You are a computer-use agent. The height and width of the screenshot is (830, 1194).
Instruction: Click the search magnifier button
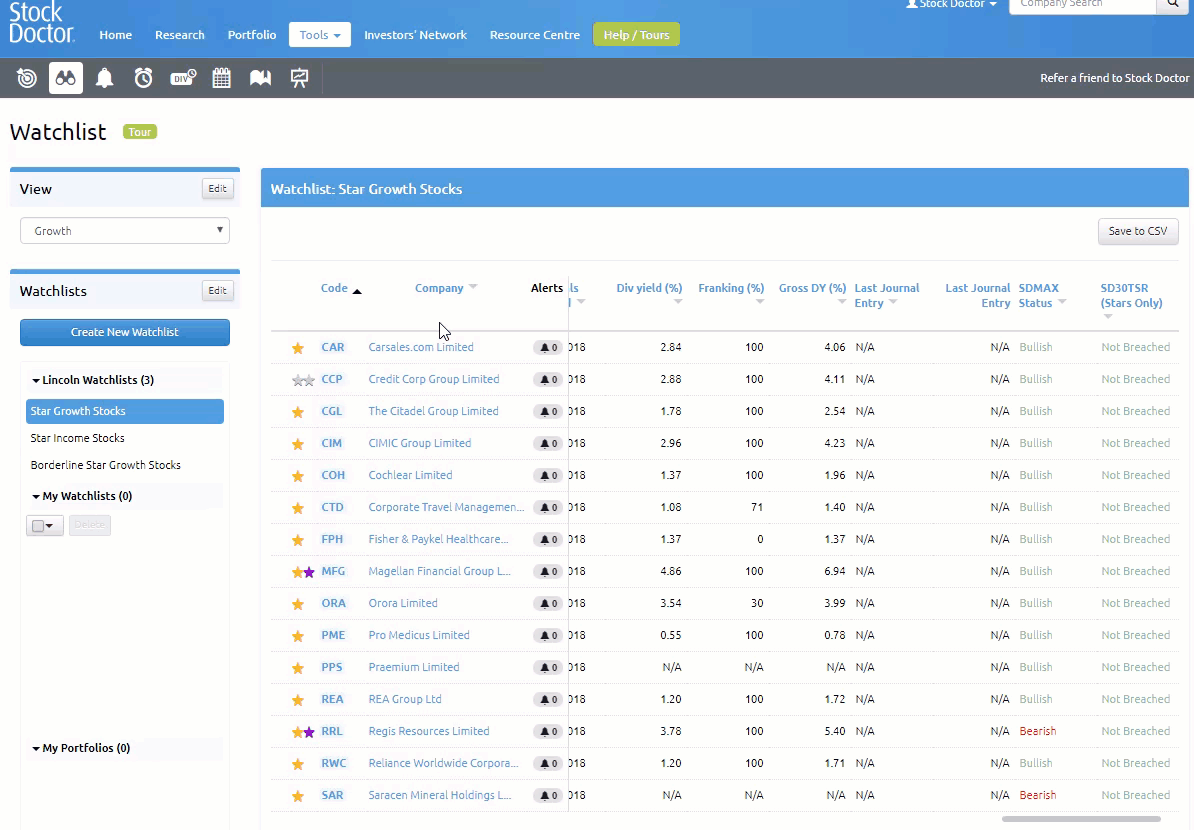click(1173, 5)
